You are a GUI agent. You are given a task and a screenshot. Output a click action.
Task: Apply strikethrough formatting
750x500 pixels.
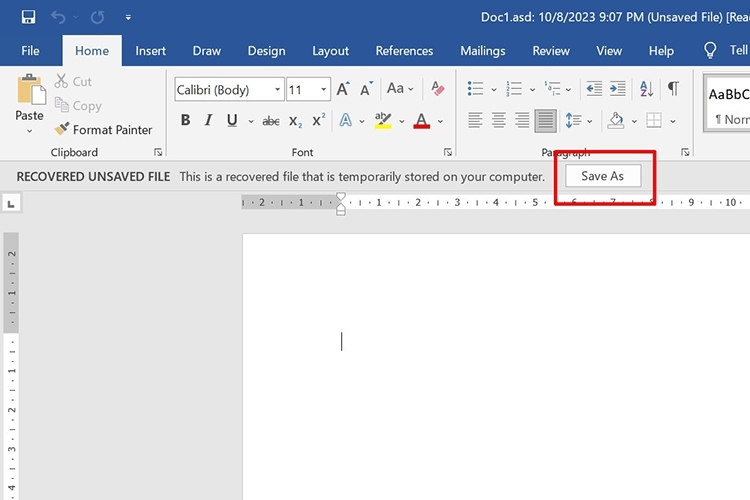[x=271, y=121]
